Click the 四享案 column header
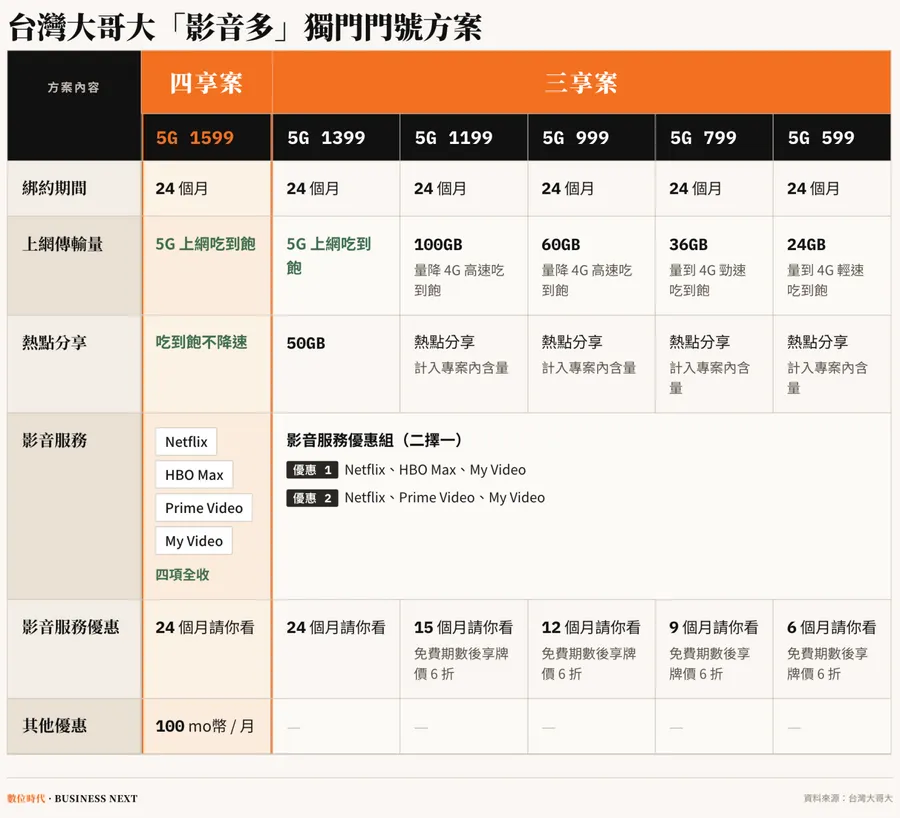The image size is (900, 818). [206, 83]
